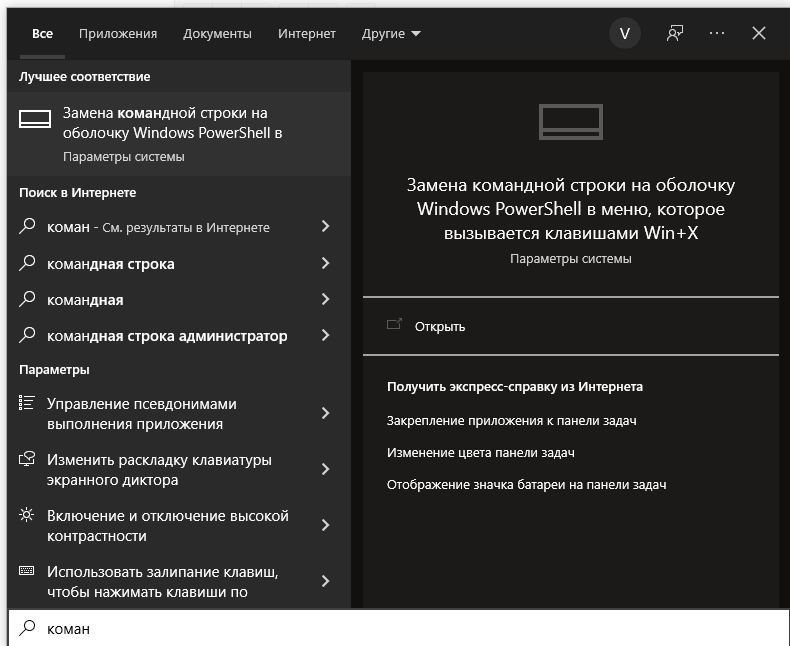Open web results for 'коман'

(158, 227)
